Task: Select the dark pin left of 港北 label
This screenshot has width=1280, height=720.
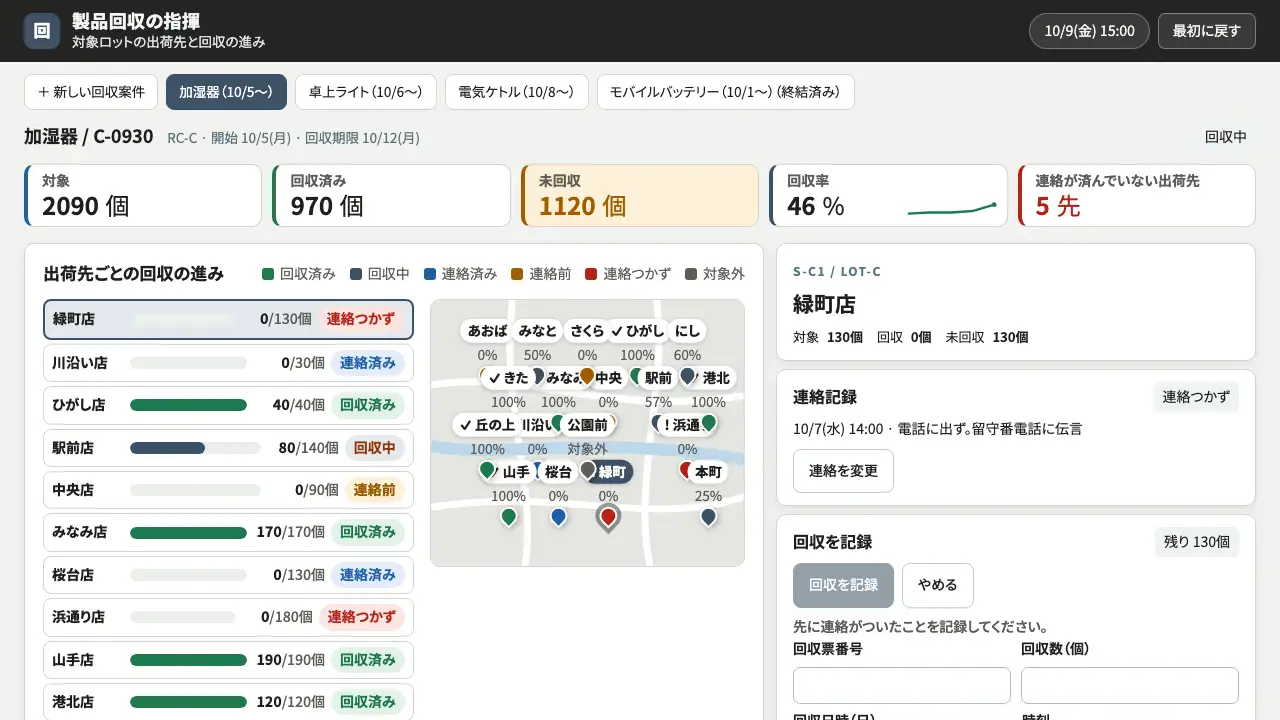Action: click(687, 376)
